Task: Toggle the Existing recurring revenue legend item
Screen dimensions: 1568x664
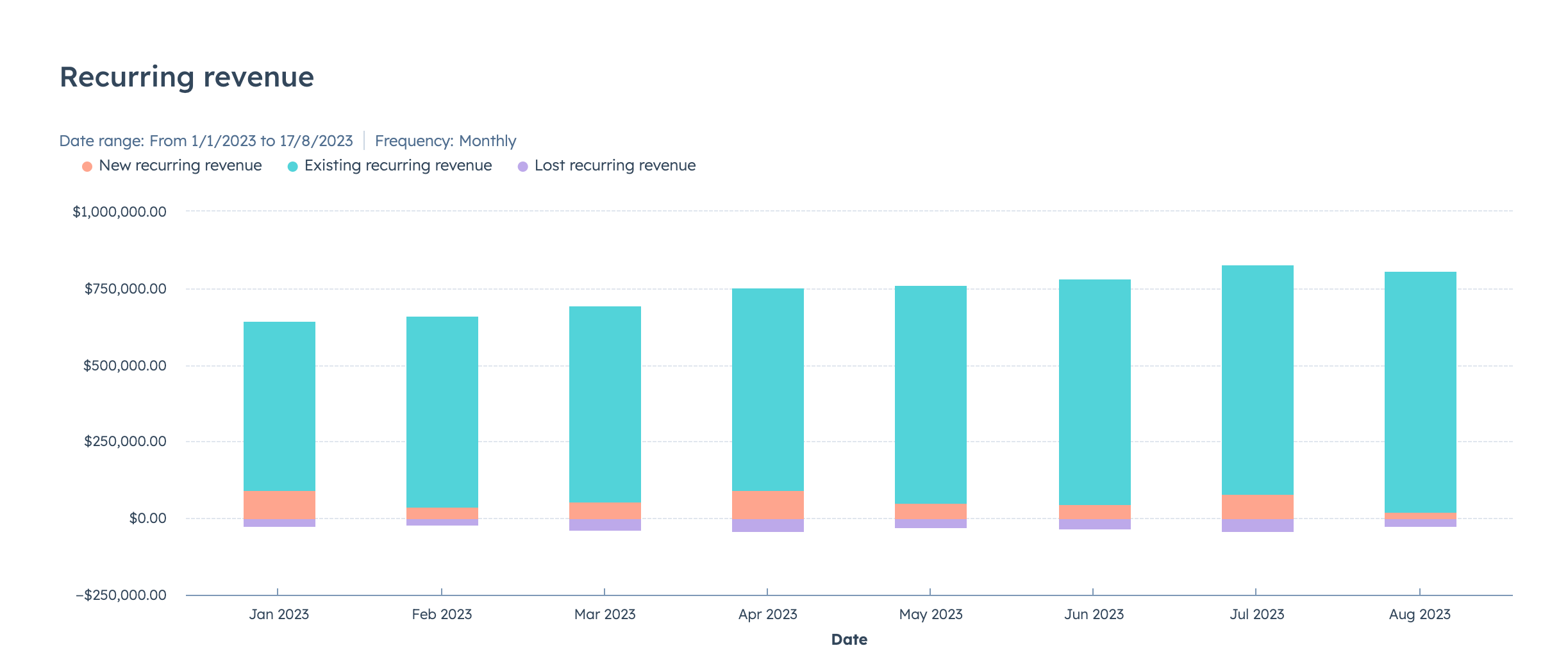Action: click(390, 165)
